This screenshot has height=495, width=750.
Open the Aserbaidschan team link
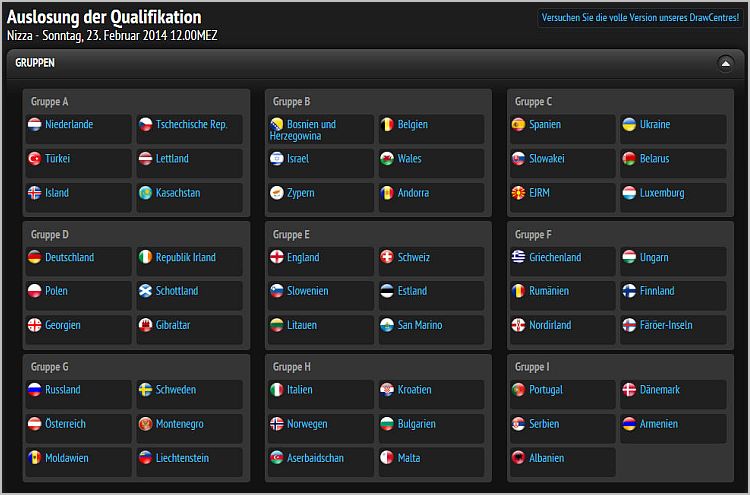(x=315, y=458)
